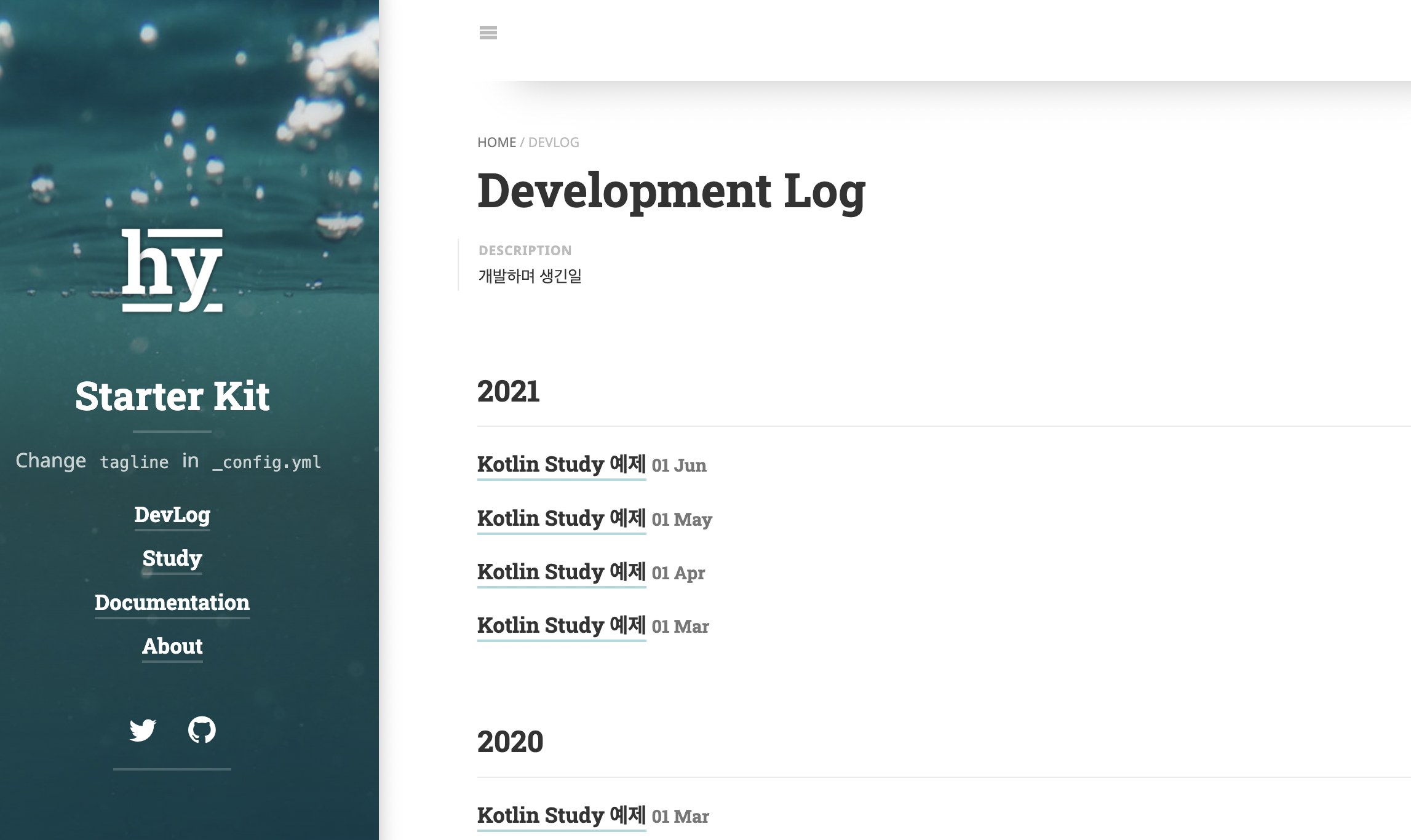
Task: Click the HOME breadcrumb link
Action: [x=496, y=143]
